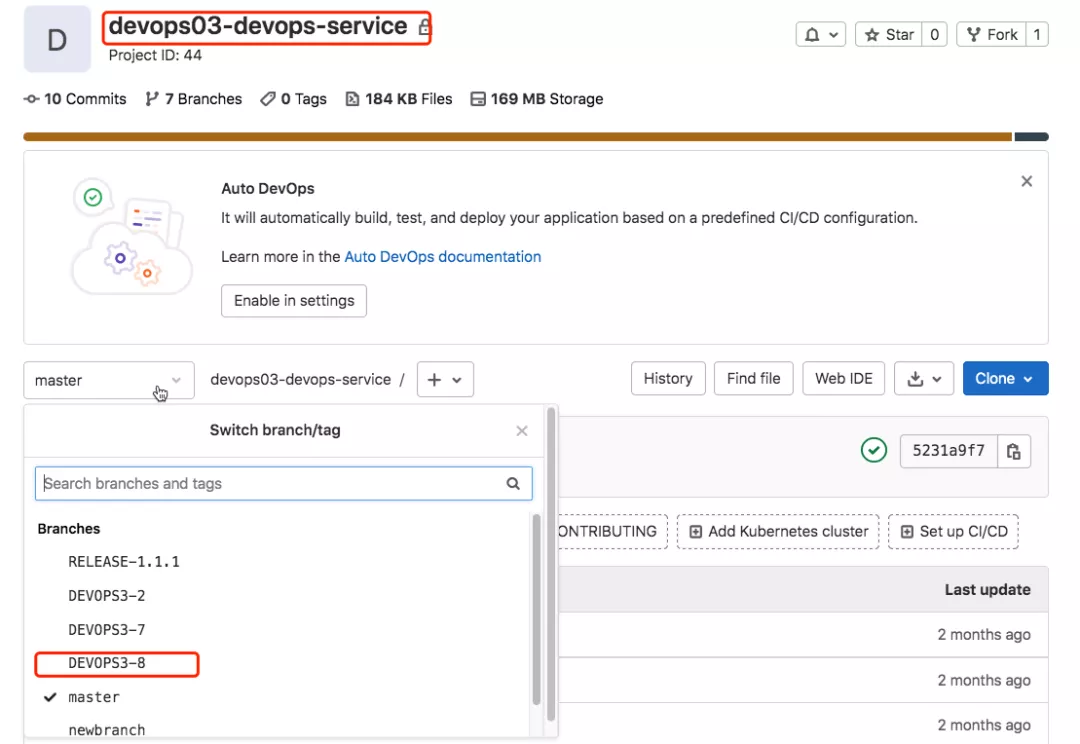
Task: Open the forks count 1
Action: (1037, 34)
